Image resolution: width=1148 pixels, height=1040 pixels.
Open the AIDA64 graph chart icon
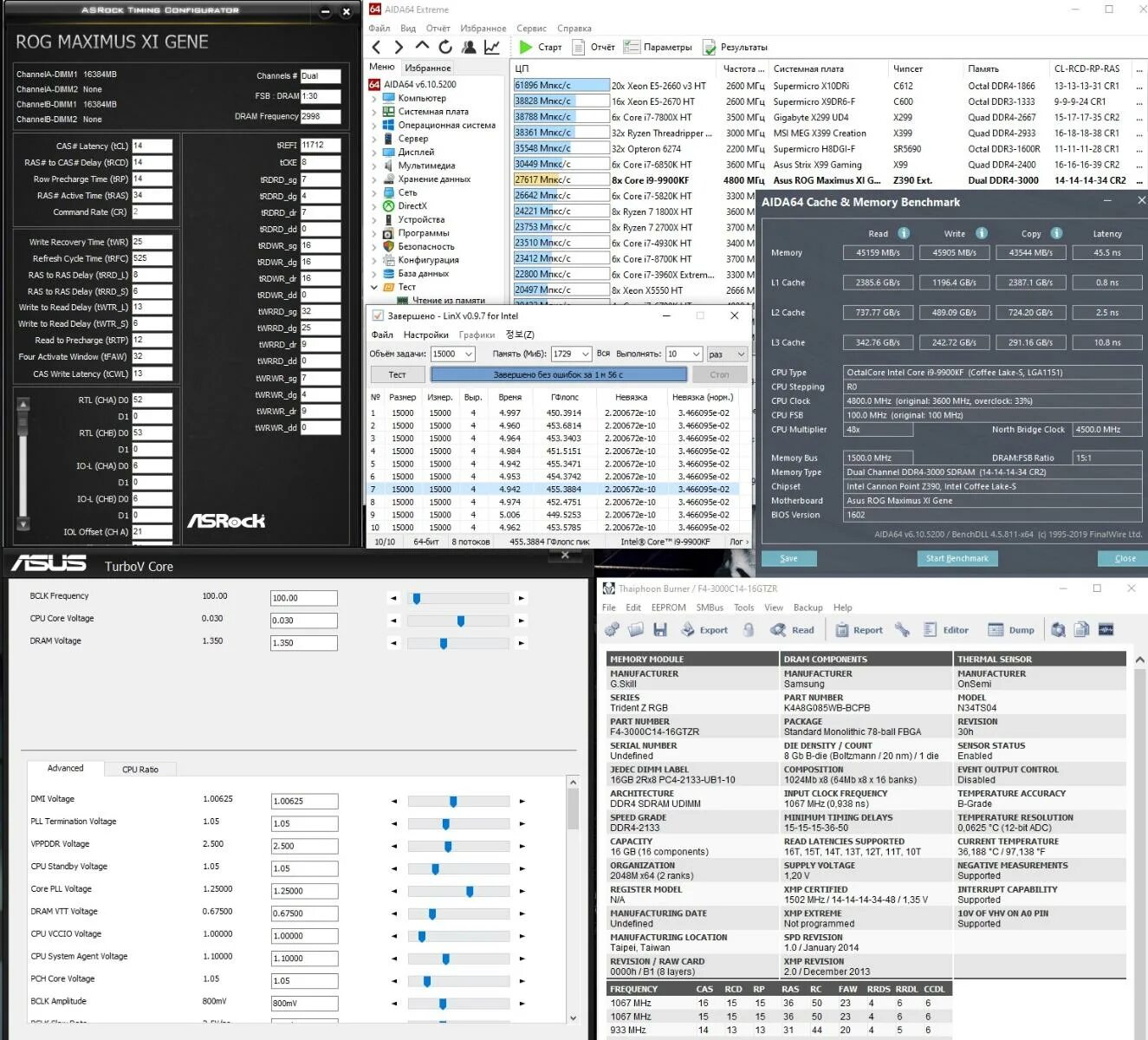[x=491, y=47]
